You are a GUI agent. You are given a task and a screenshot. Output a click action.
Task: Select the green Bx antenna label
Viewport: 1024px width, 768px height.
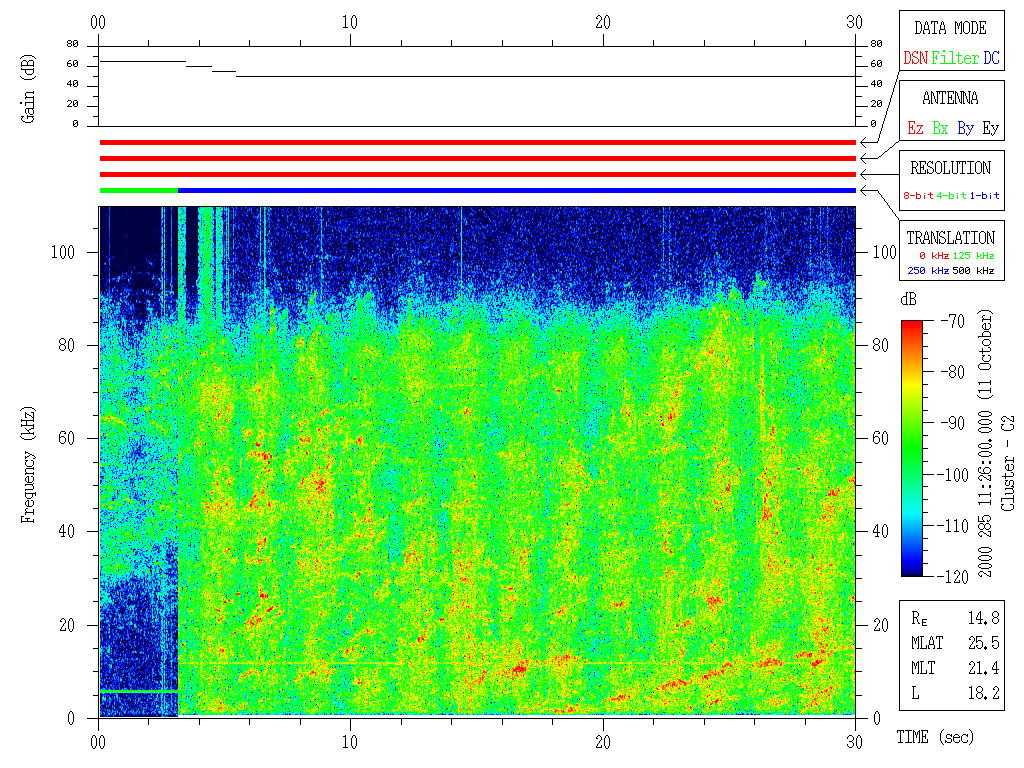[940, 129]
